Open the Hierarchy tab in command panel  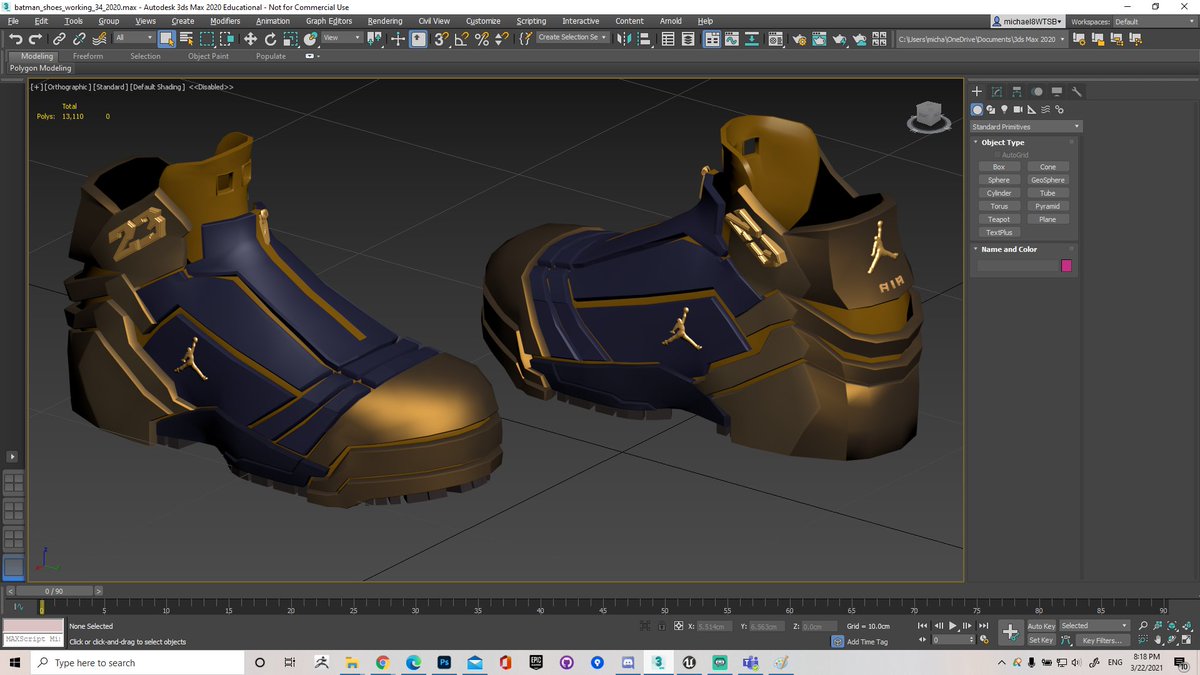point(1017,91)
